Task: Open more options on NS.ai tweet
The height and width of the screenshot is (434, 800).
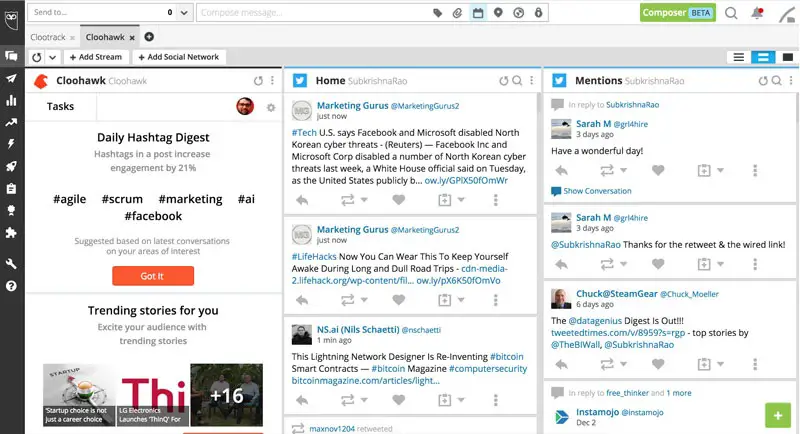Action: click(495, 400)
